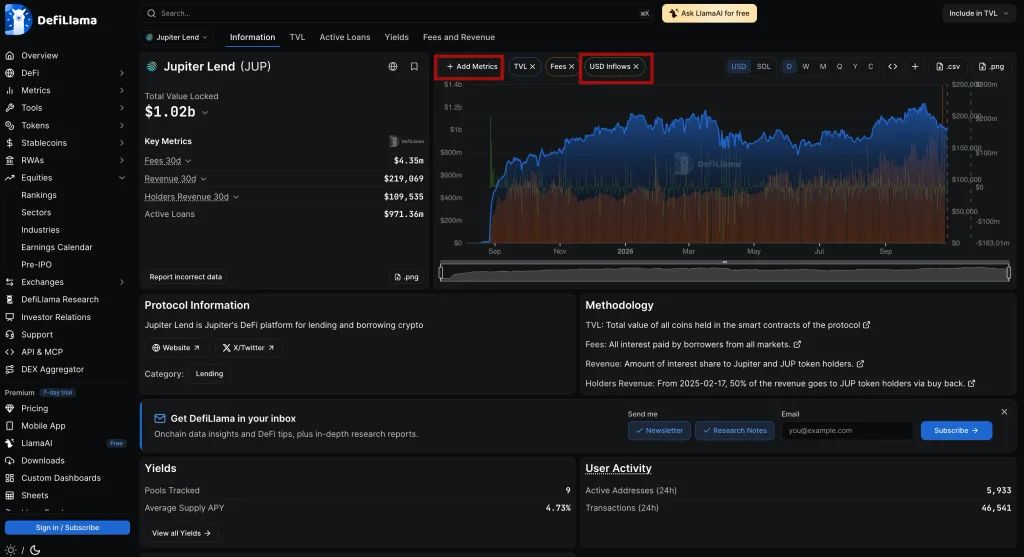Click the globe icon beside Jupiter Lend

pos(392,67)
